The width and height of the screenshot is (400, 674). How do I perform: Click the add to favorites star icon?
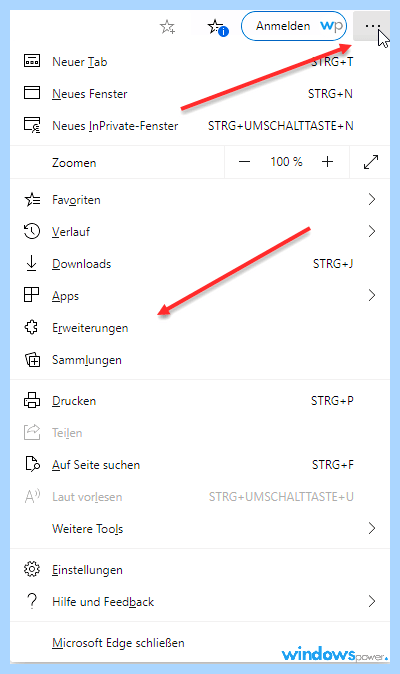coord(167,27)
